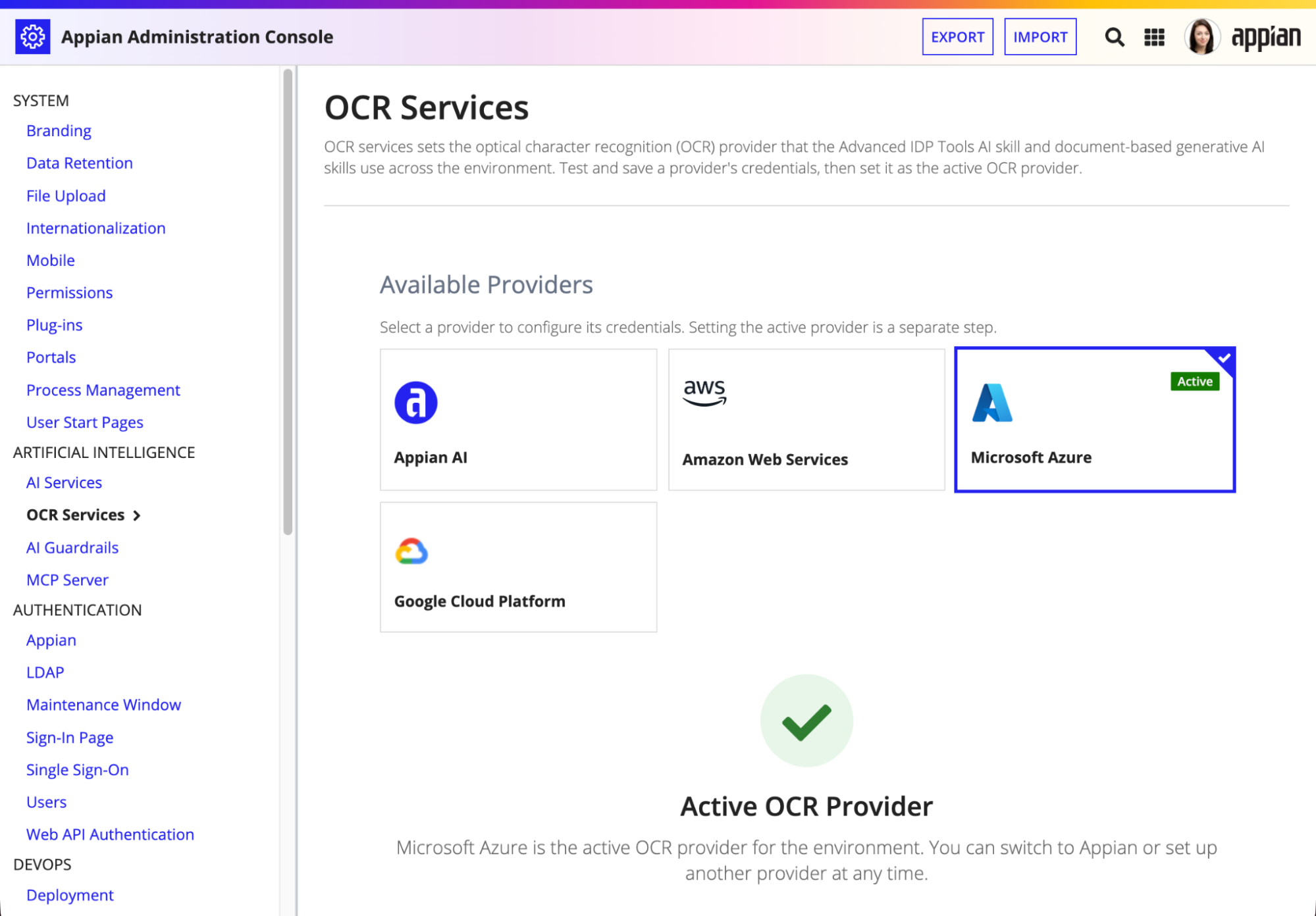This screenshot has height=916, width=1316.
Task: Select the Appian AI provider logo
Action: tap(415, 402)
